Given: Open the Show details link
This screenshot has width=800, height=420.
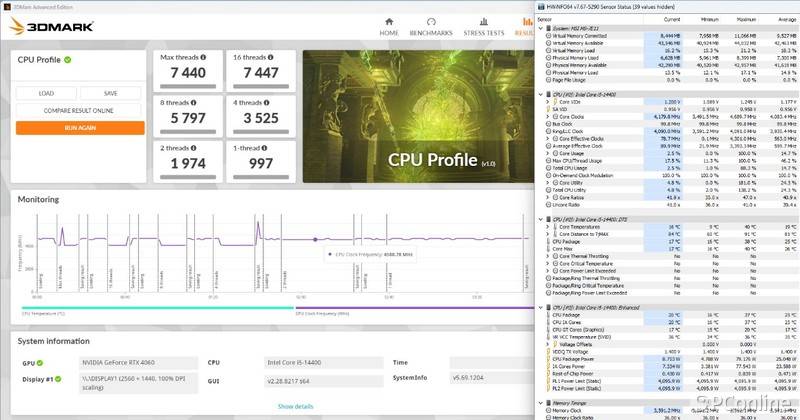Looking at the screenshot, I should (x=295, y=406).
